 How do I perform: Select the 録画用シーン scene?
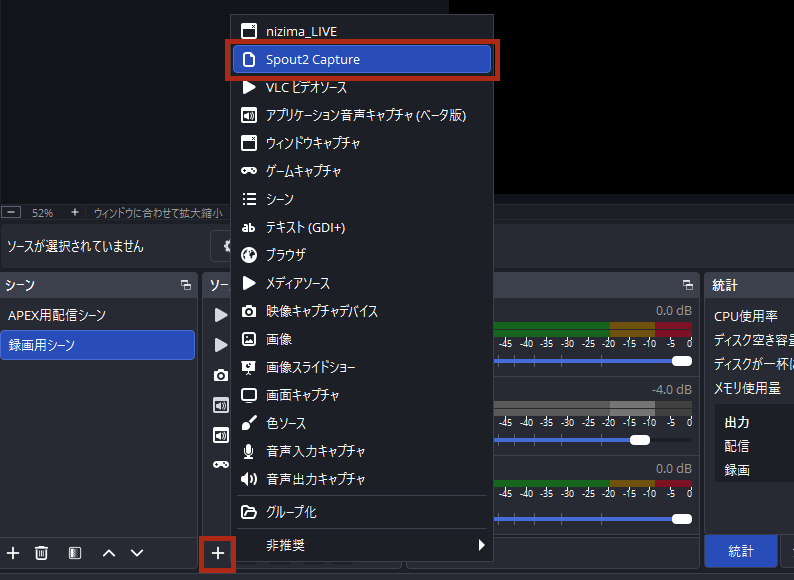(98, 345)
